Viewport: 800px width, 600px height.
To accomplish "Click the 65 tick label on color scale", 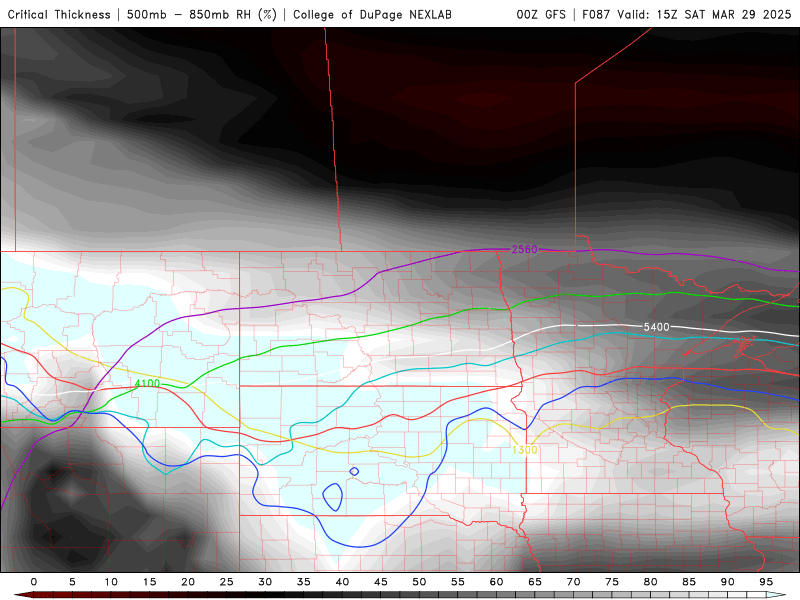I will point(535,582).
